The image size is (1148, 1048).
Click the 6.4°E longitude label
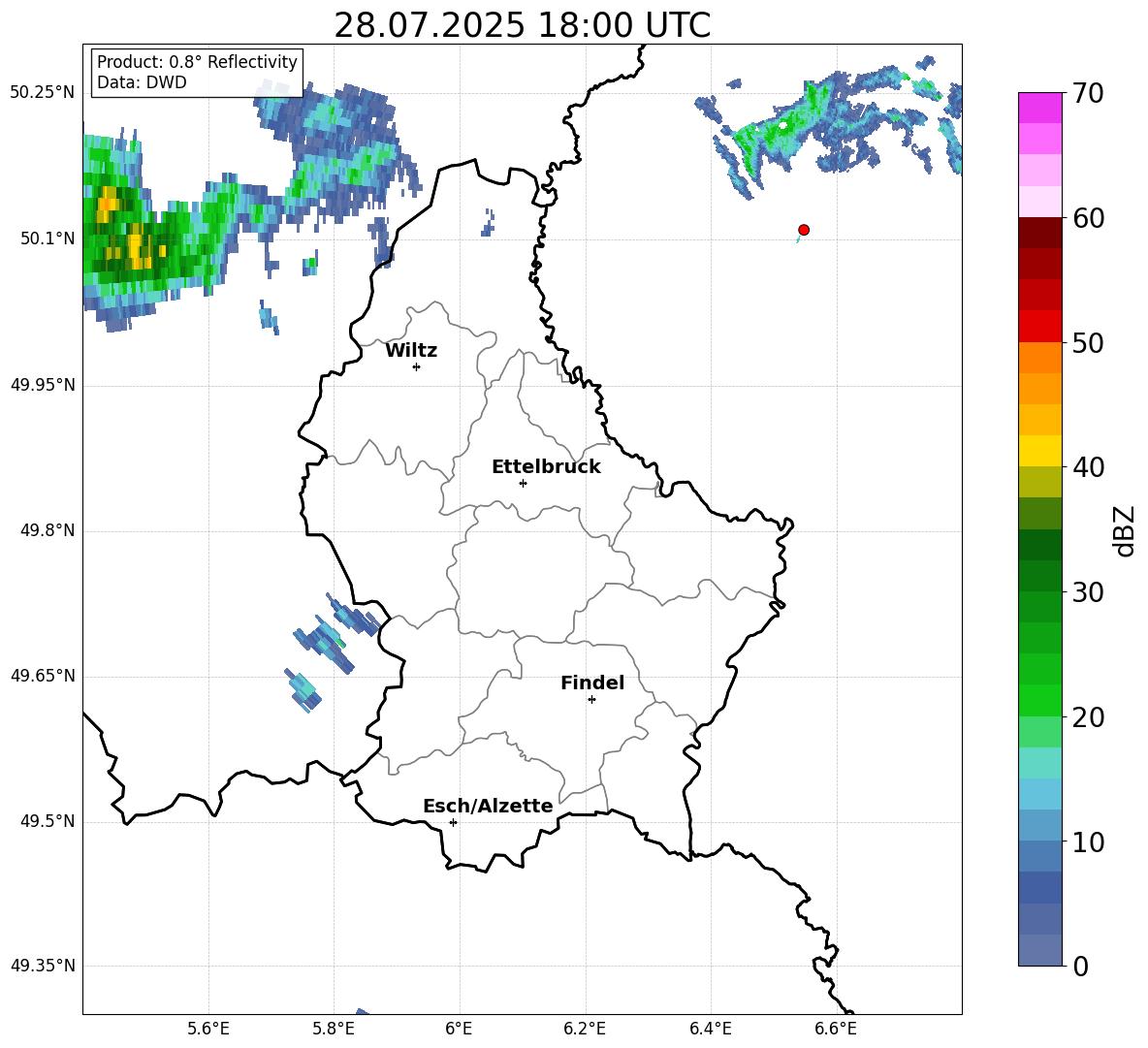(x=710, y=1029)
